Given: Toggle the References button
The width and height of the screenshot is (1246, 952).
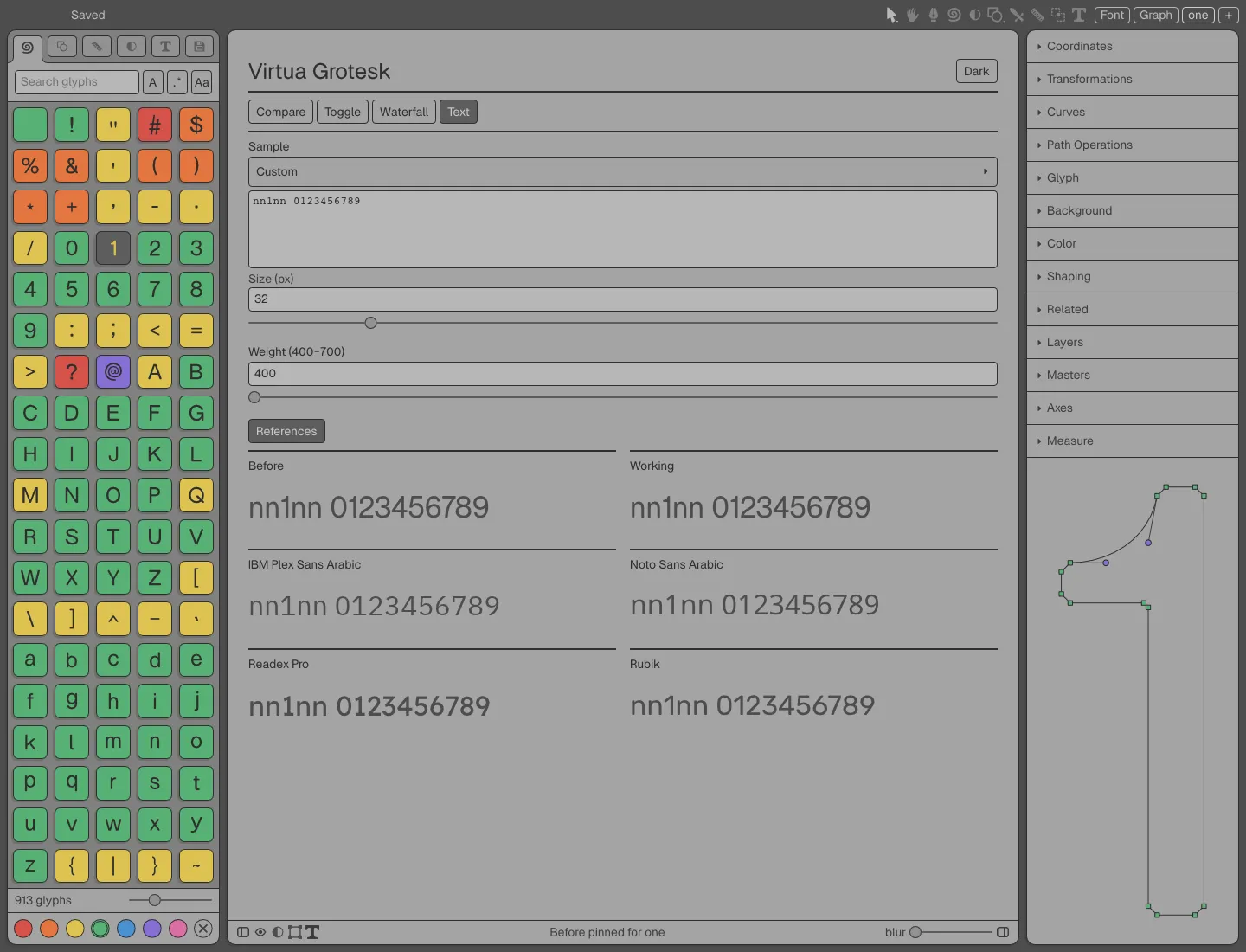Looking at the screenshot, I should (286, 431).
